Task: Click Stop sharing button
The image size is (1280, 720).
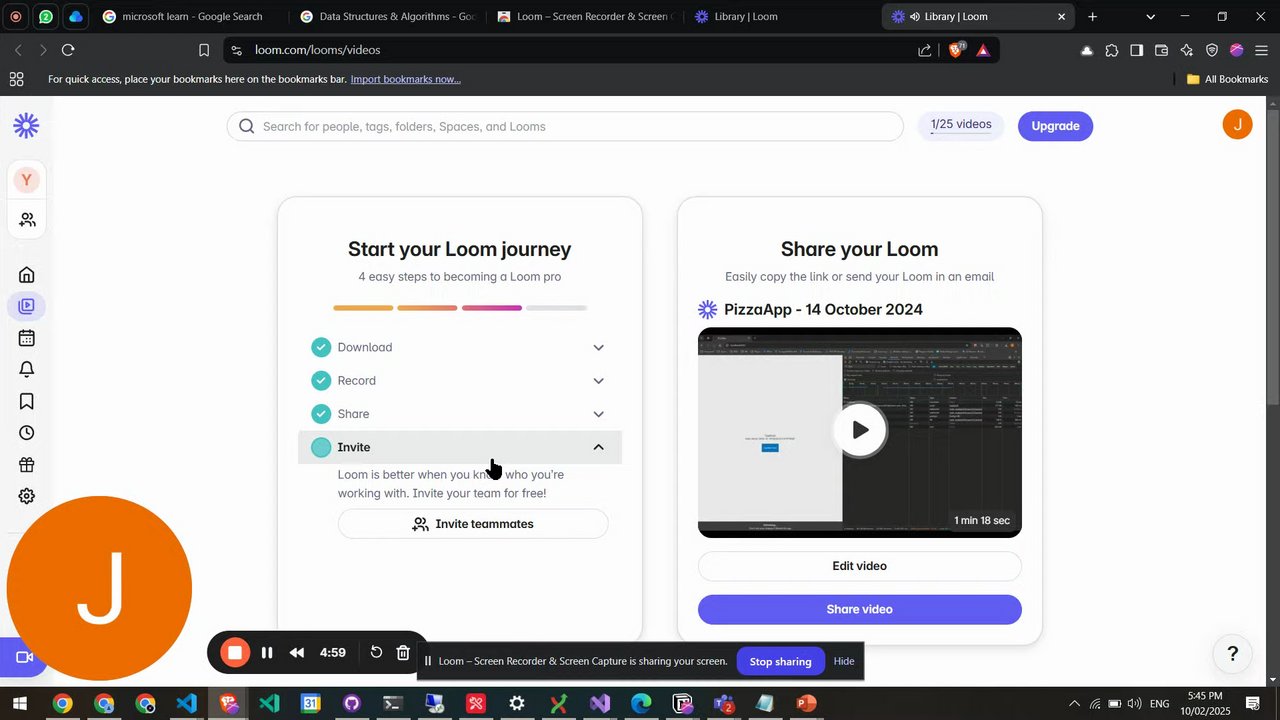Action: pos(780,661)
